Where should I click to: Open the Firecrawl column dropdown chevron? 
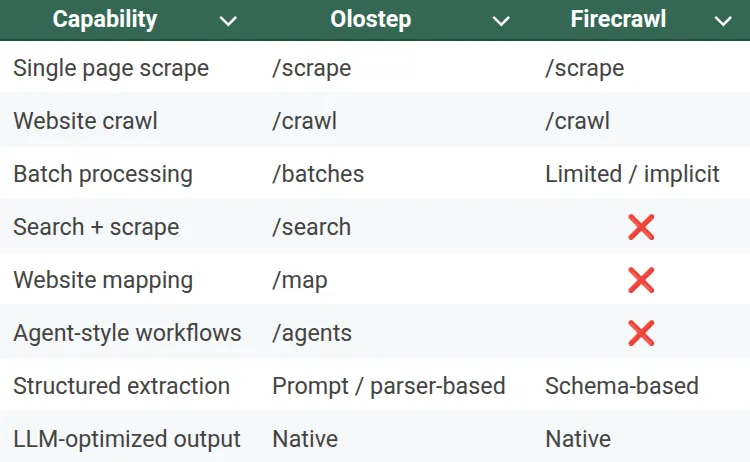[x=723, y=21]
